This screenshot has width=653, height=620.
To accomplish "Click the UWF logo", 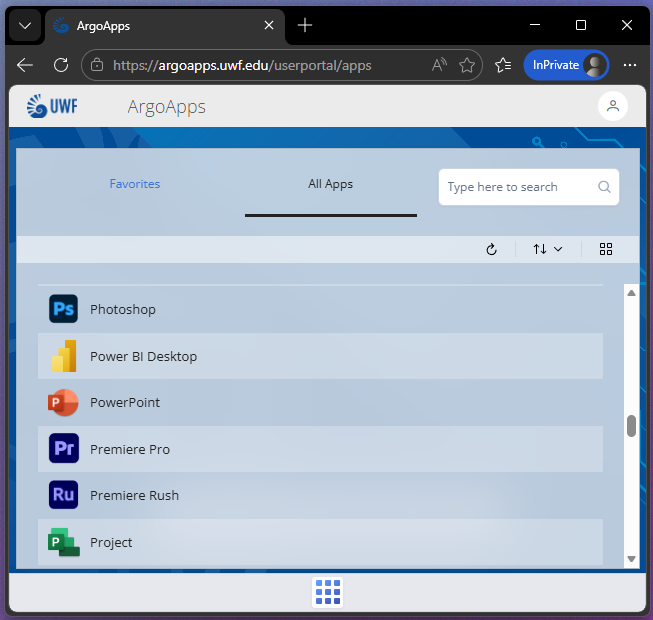I will 52,106.
